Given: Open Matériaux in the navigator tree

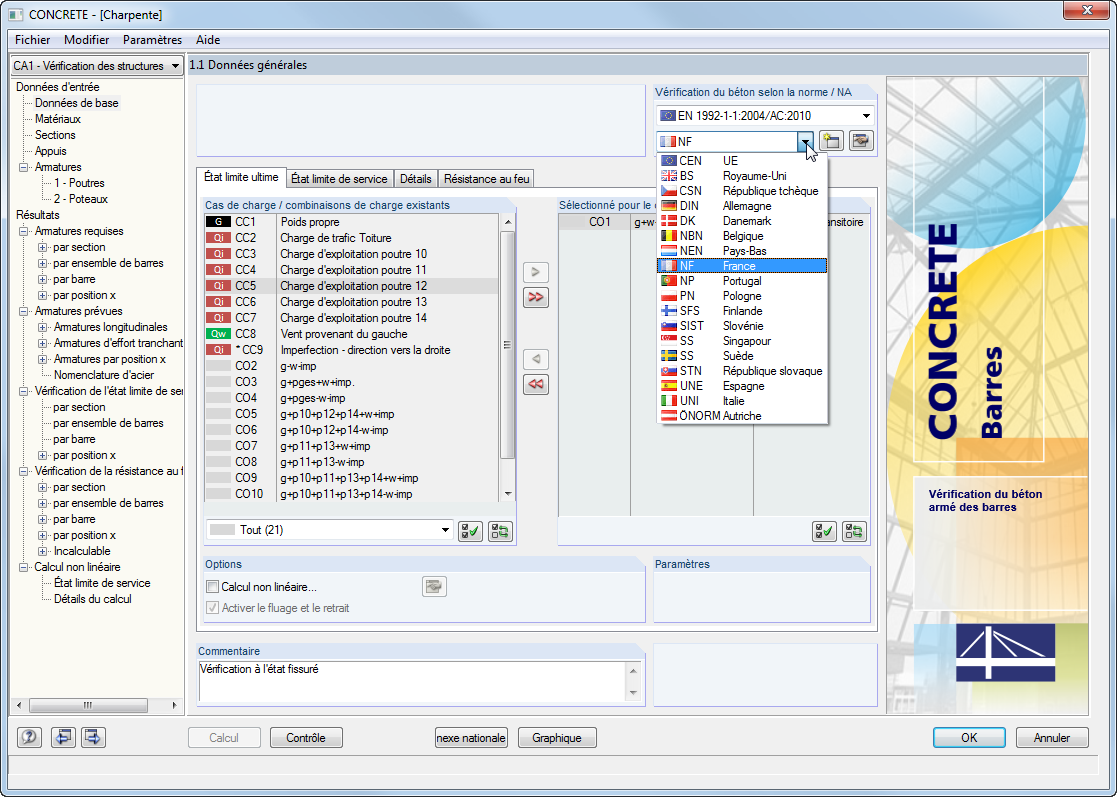Looking at the screenshot, I should (x=58, y=119).
